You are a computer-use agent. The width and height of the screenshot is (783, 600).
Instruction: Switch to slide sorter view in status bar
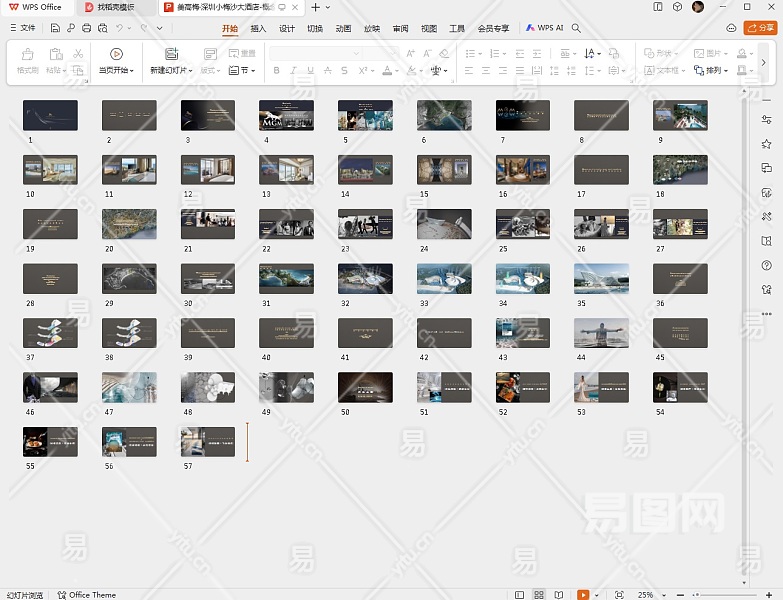point(539,595)
